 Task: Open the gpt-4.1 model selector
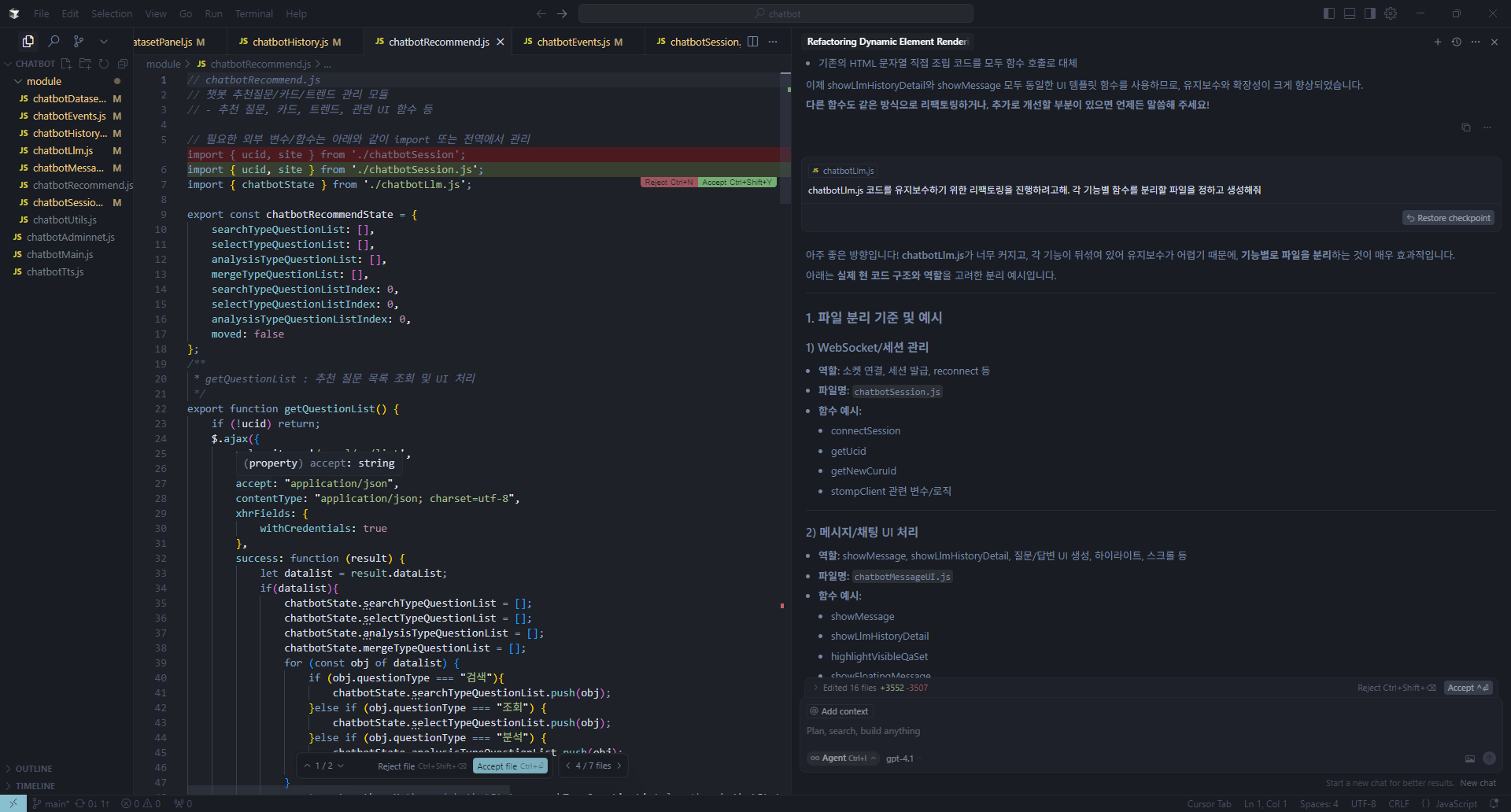coord(901,758)
